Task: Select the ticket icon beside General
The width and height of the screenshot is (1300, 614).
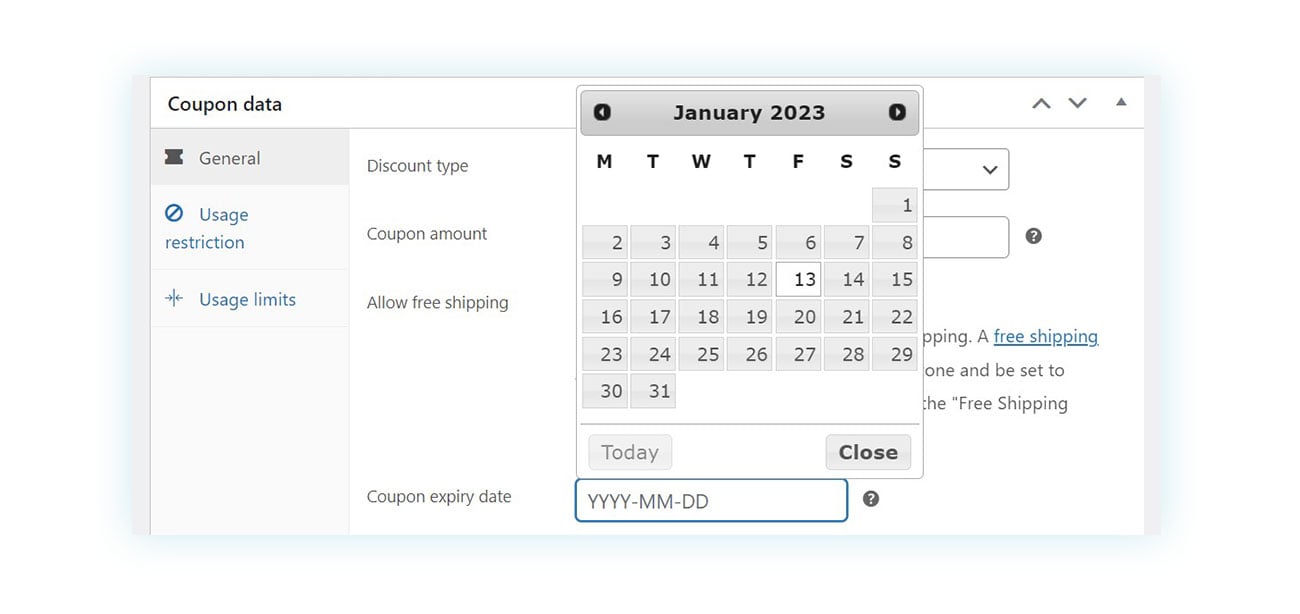Action: (x=174, y=157)
